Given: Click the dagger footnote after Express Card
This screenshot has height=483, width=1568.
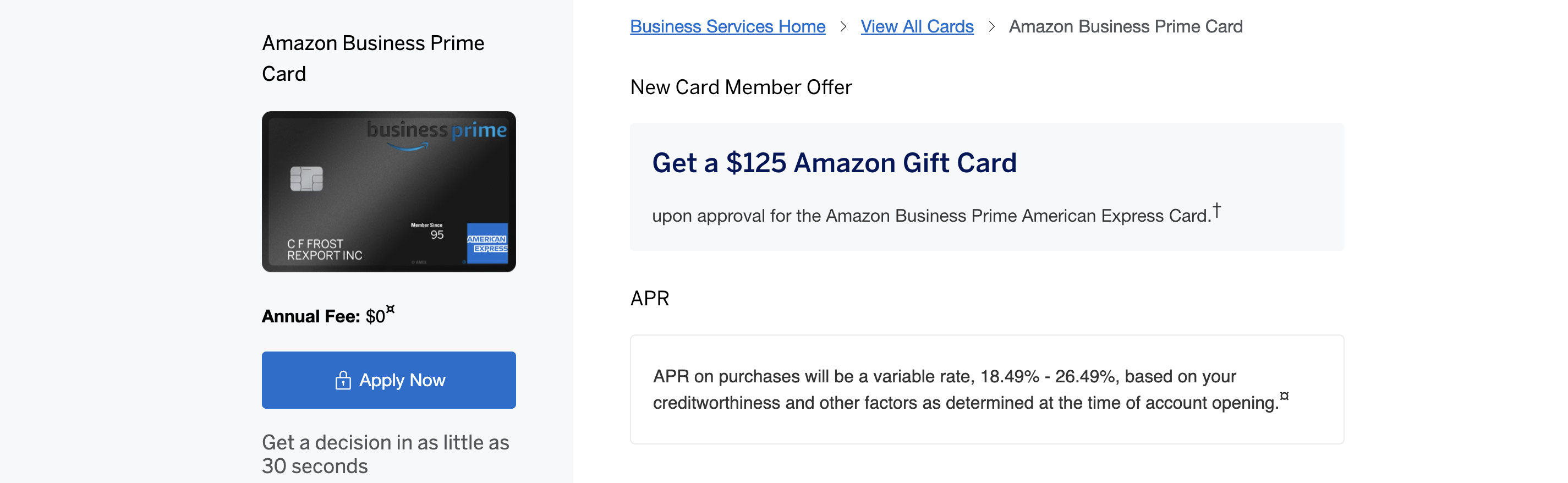Looking at the screenshot, I should click(x=1216, y=211).
